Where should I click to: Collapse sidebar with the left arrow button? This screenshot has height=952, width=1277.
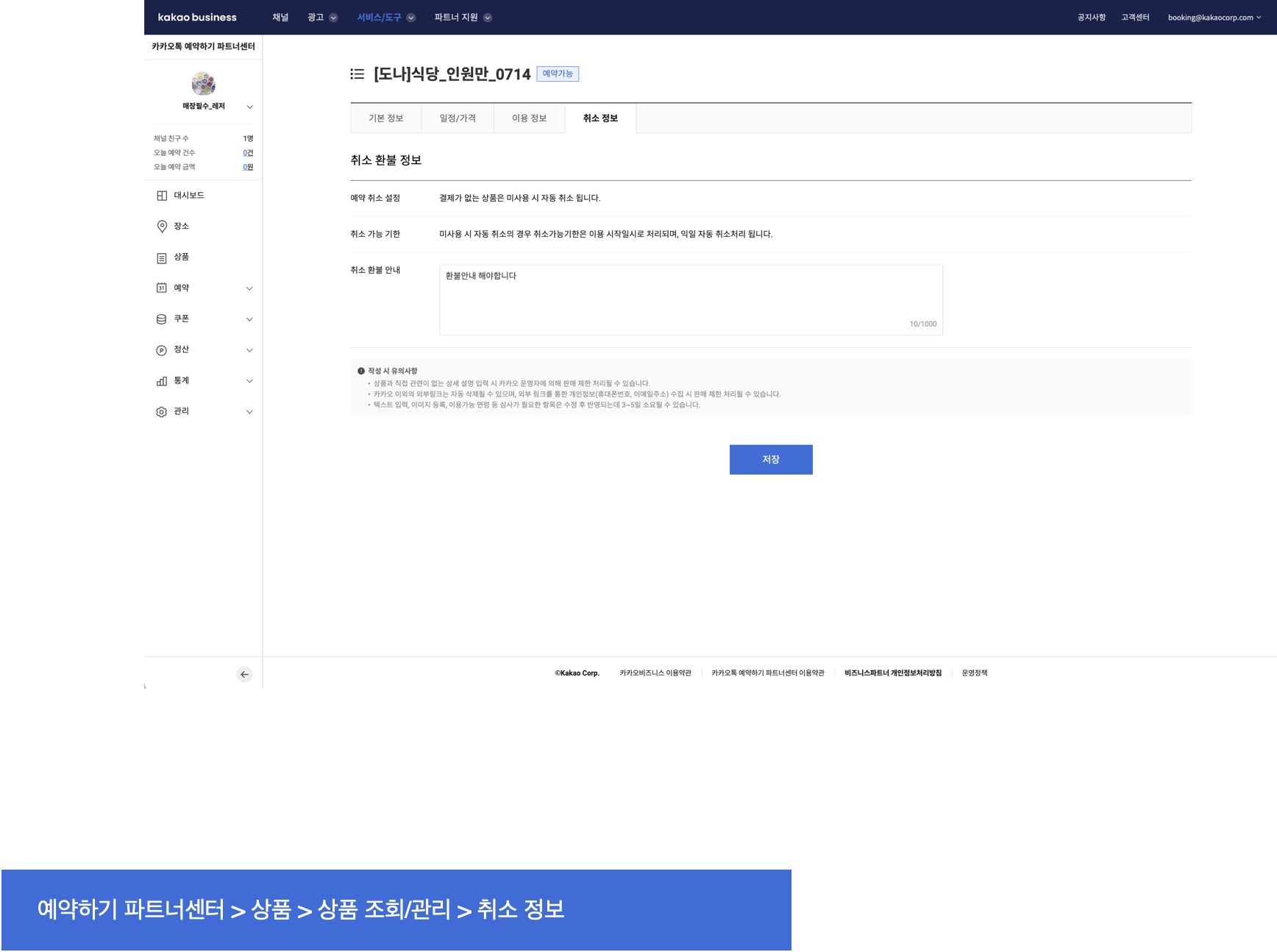[x=244, y=674]
